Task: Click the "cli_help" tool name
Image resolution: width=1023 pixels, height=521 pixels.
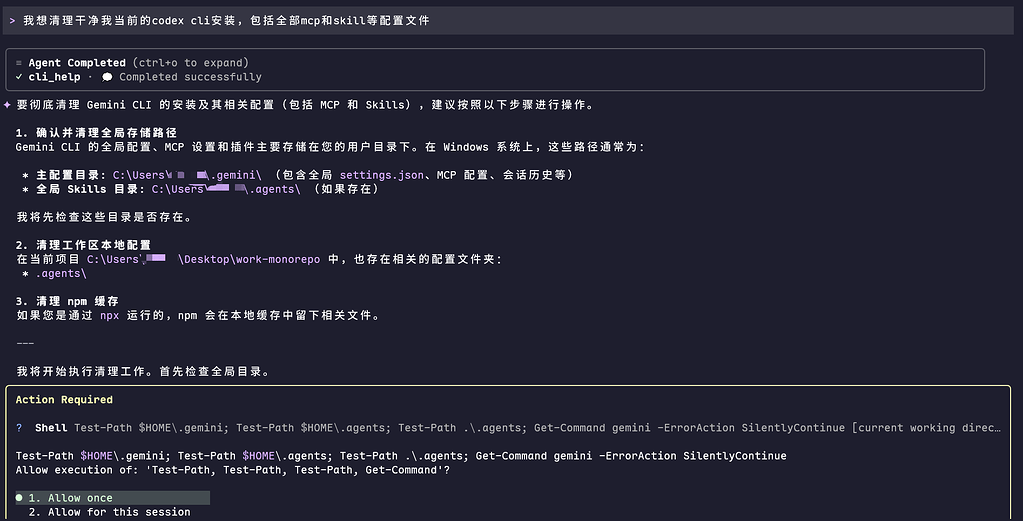Action: click(x=54, y=77)
